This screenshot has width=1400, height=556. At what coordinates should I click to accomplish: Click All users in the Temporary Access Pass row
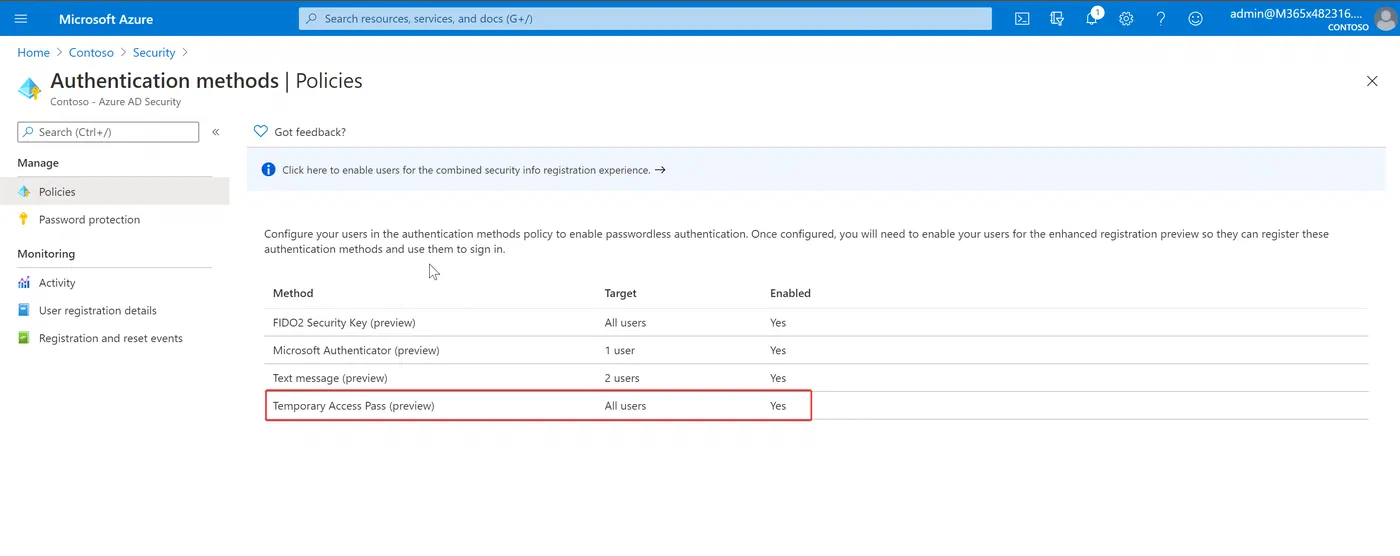click(x=626, y=406)
